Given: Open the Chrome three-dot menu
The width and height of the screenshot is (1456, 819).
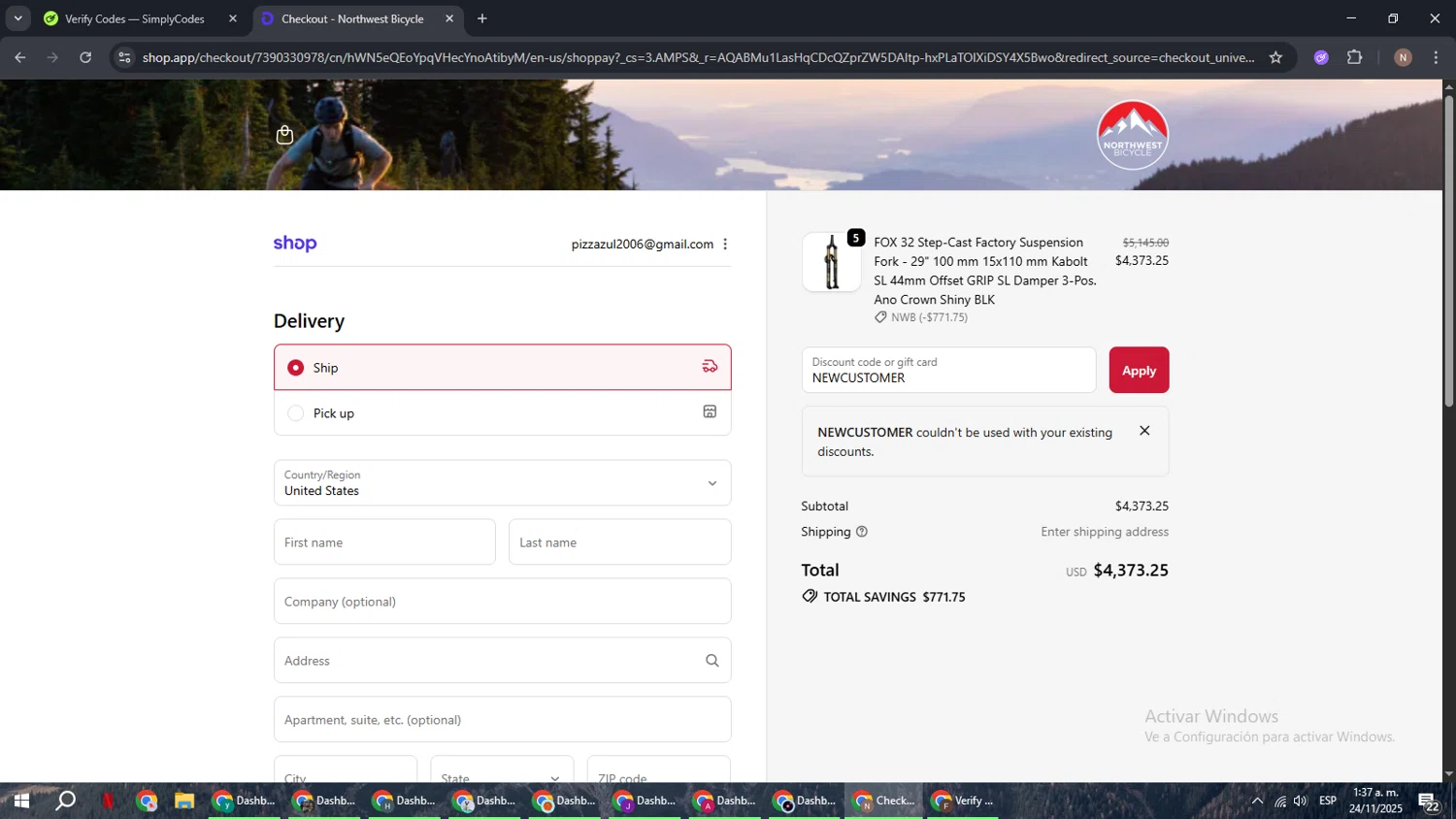Looking at the screenshot, I should (x=1436, y=57).
